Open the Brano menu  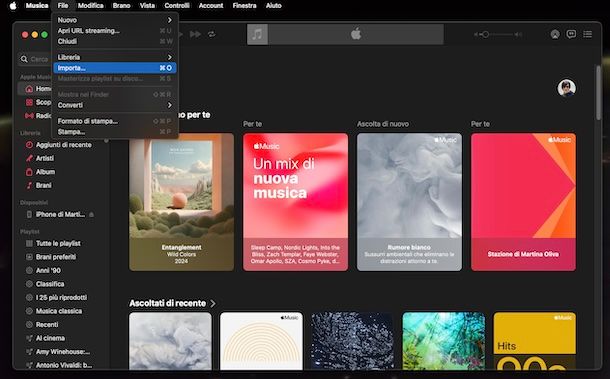[x=121, y=6]
